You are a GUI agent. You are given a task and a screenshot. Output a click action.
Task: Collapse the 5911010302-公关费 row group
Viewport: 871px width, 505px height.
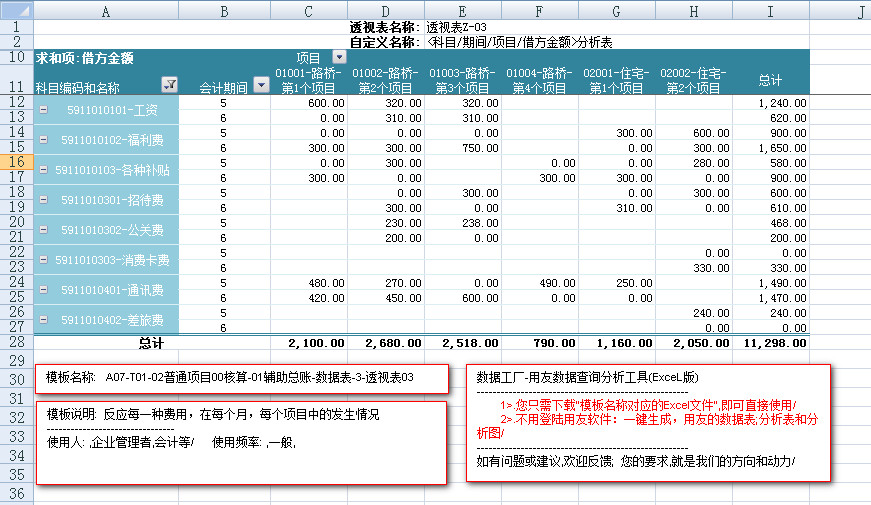[43, 230]
